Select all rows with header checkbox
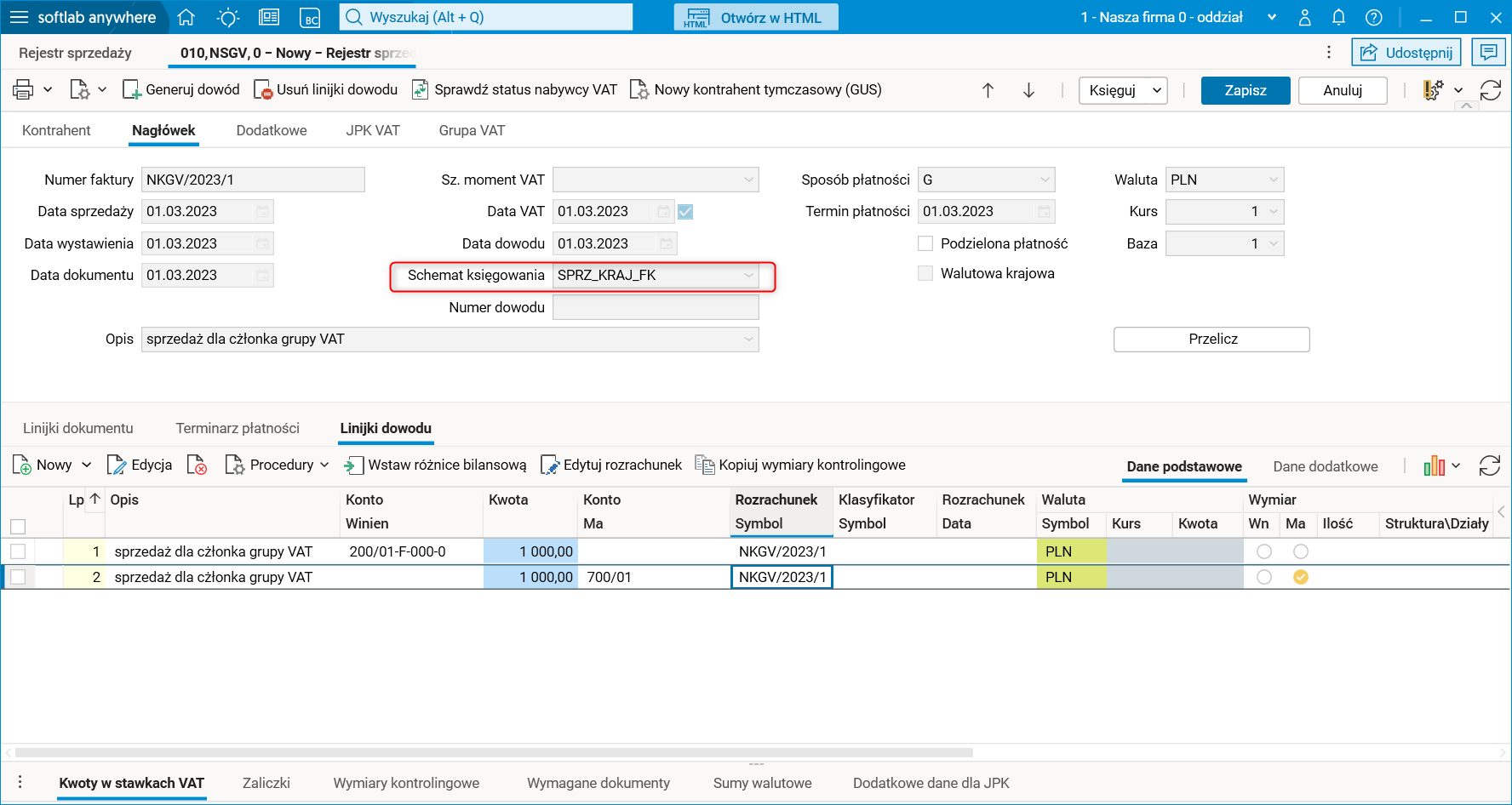The height and width of the screenshot is (805, 1512). tap(18, 527)
